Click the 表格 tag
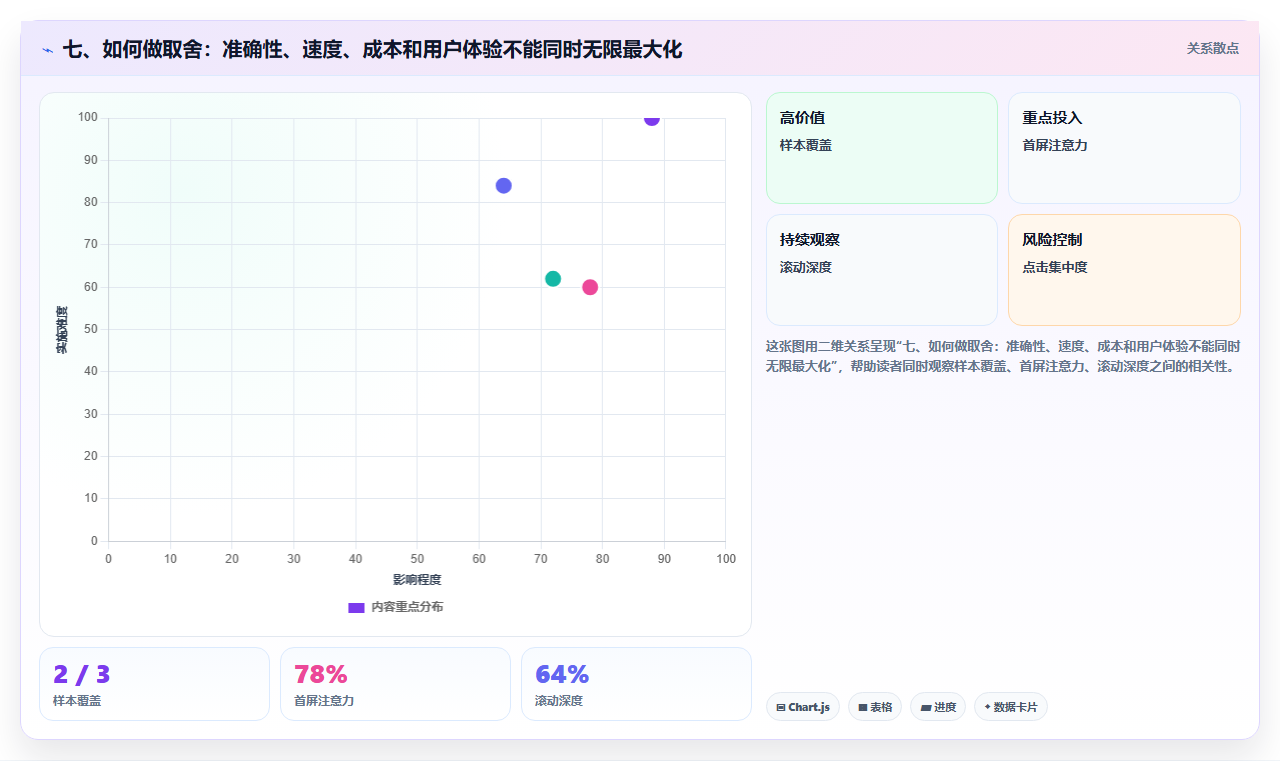The height and width of the screenshot is (761, 1280). pyautogui.click(x=875, y=707)
